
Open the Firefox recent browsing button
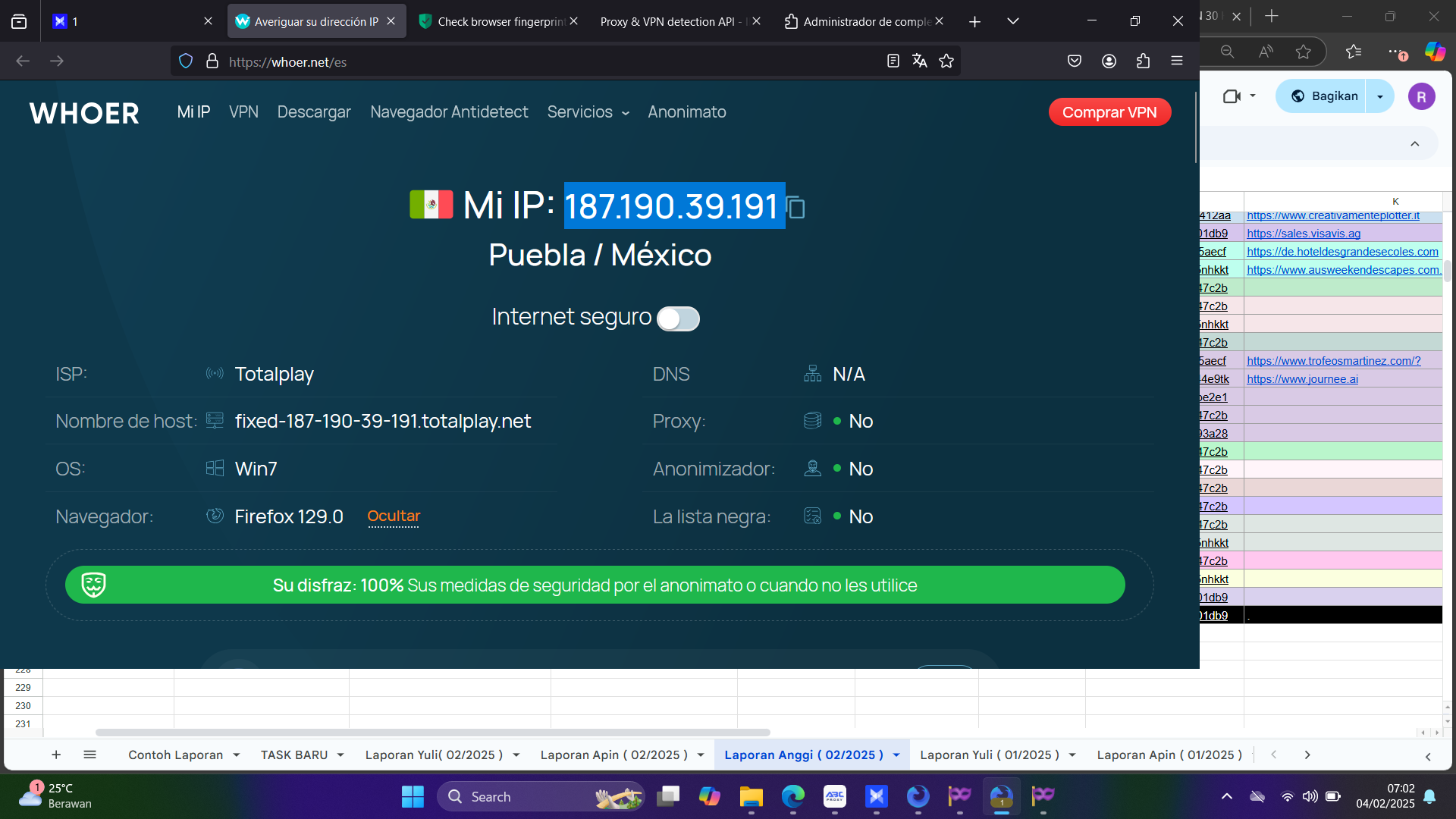[x=19, y=22]
